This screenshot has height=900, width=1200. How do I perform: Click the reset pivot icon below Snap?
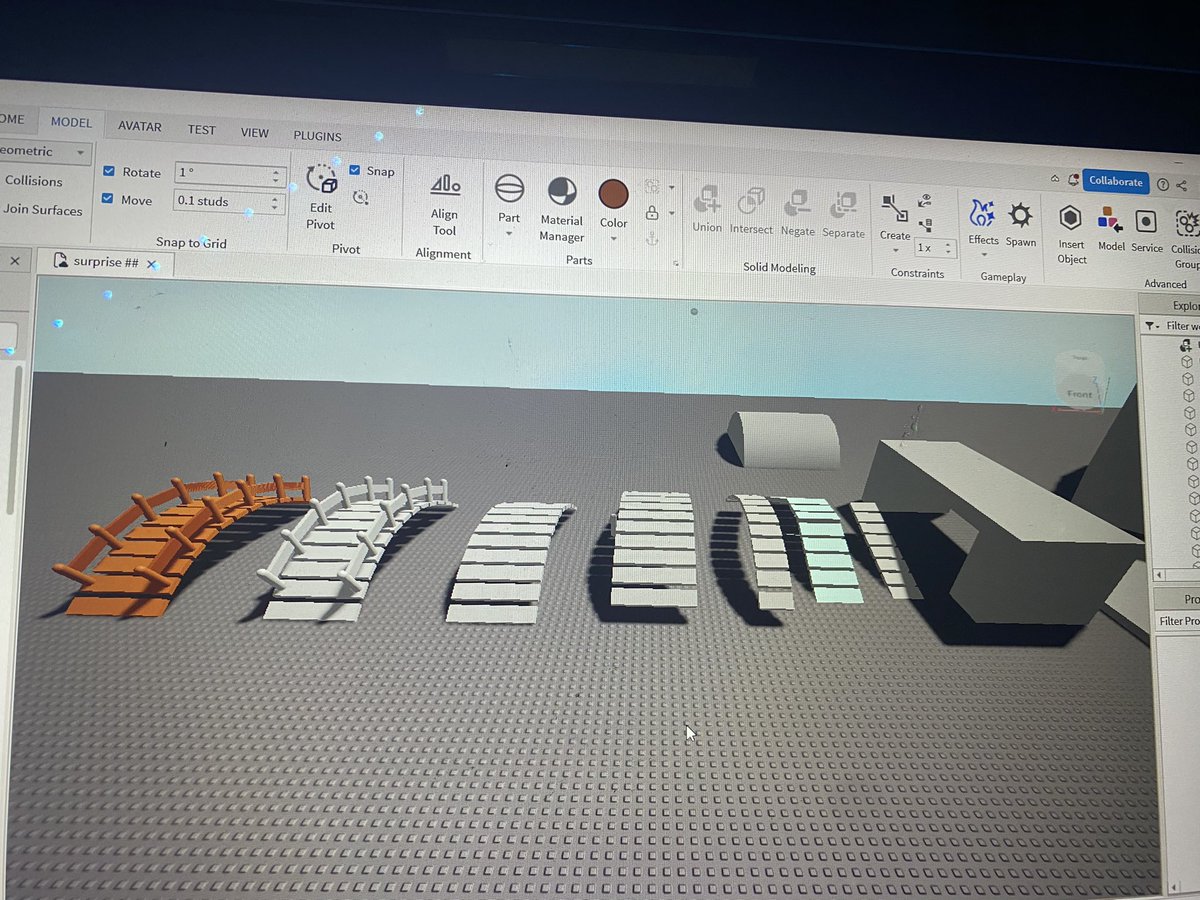click(x=361, y=198)
